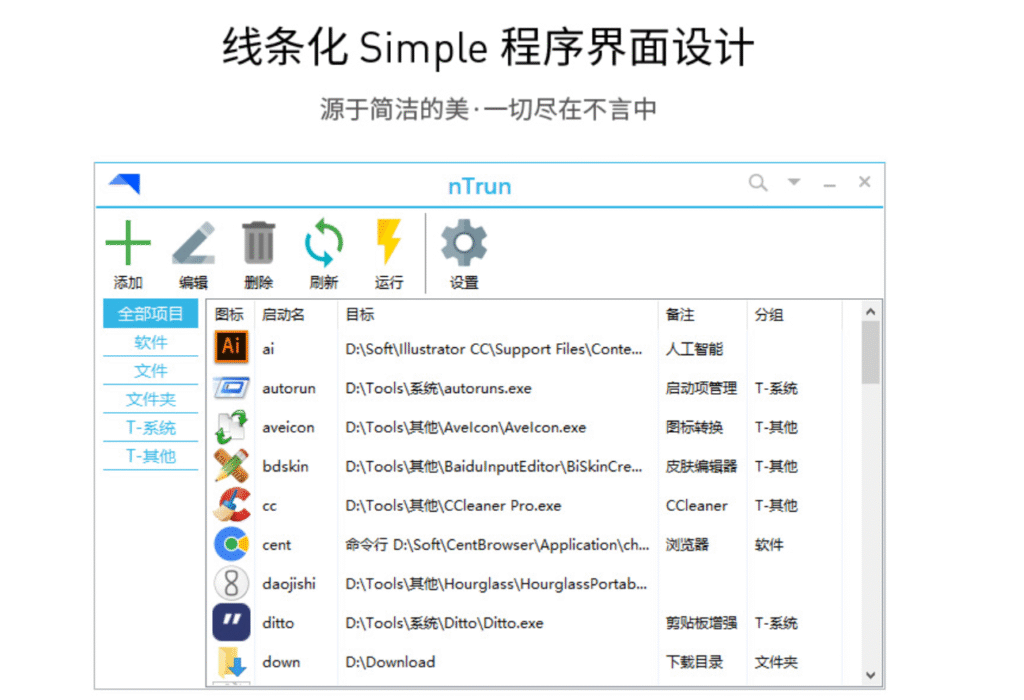Screen dimensions: 1024x700
Task: Select the aveicon app icon
Action: coord(231,427)
